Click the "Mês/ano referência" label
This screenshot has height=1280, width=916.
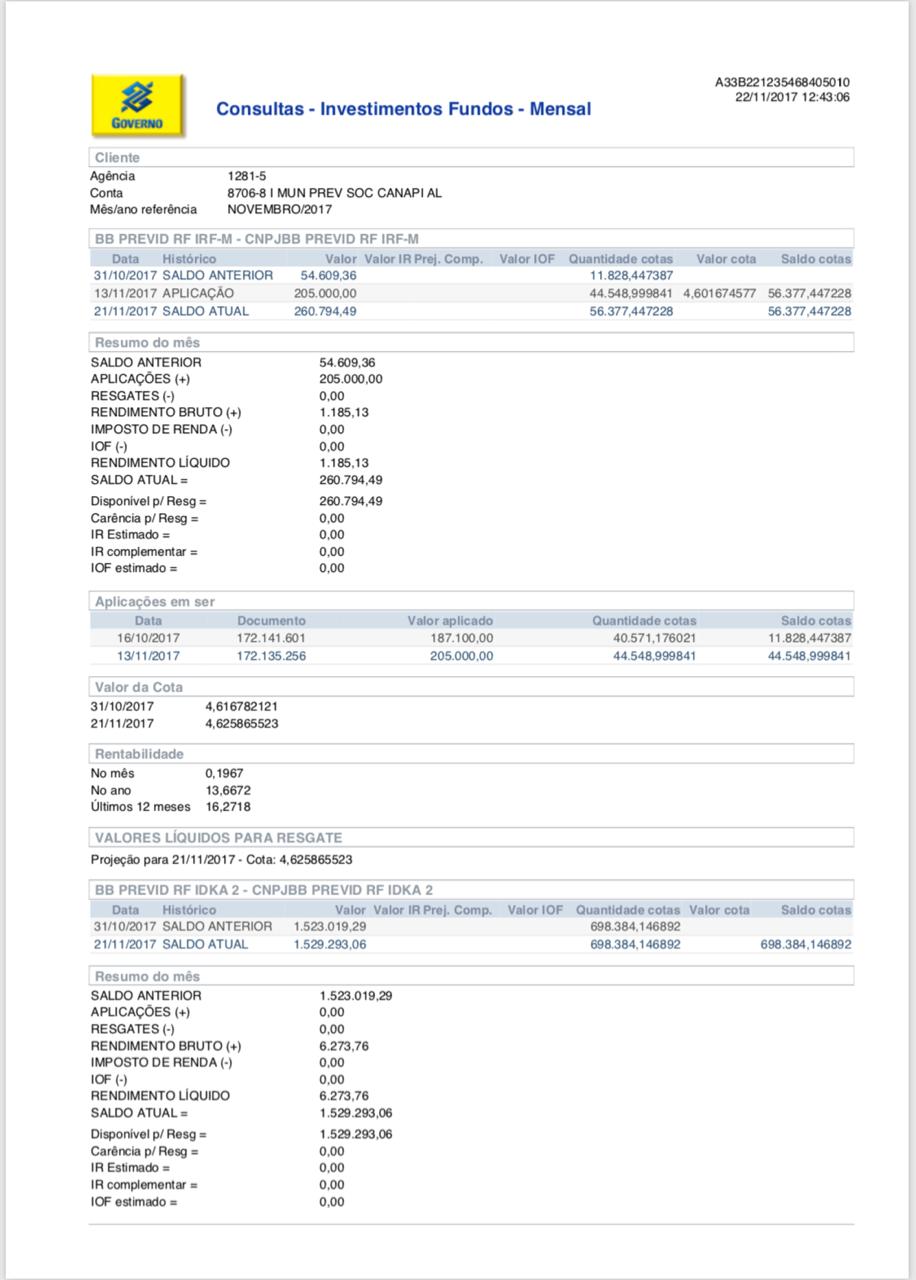click(144, 209)
